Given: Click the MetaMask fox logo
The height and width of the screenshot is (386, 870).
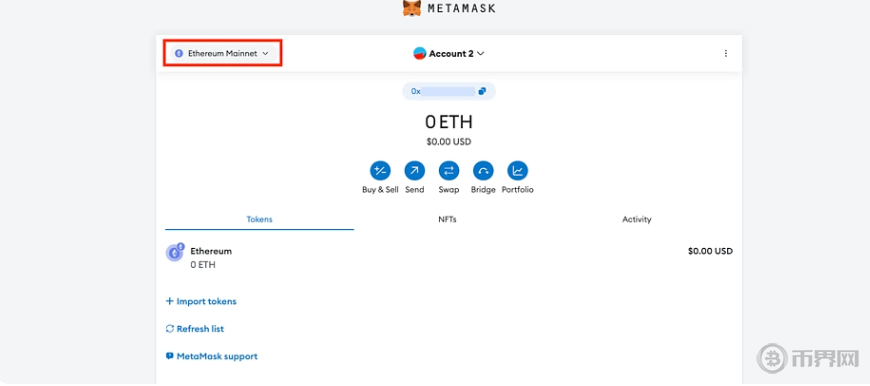Looking at the screenshot, I should pyautogui.click(x=411, y=8).
